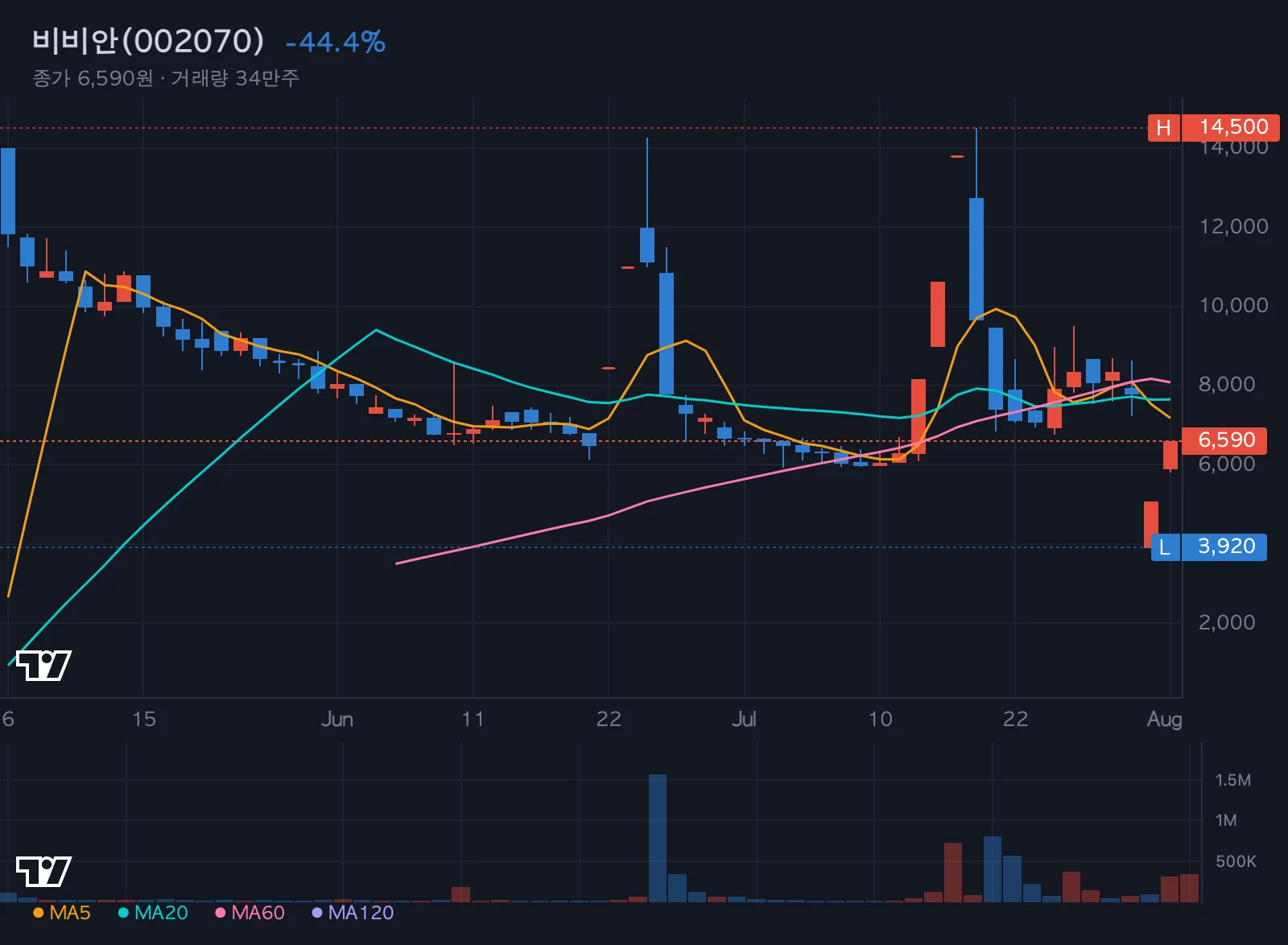1288x945 pixels.
Task: Click the 1M volume axis label
Action: coord(1226,820)
